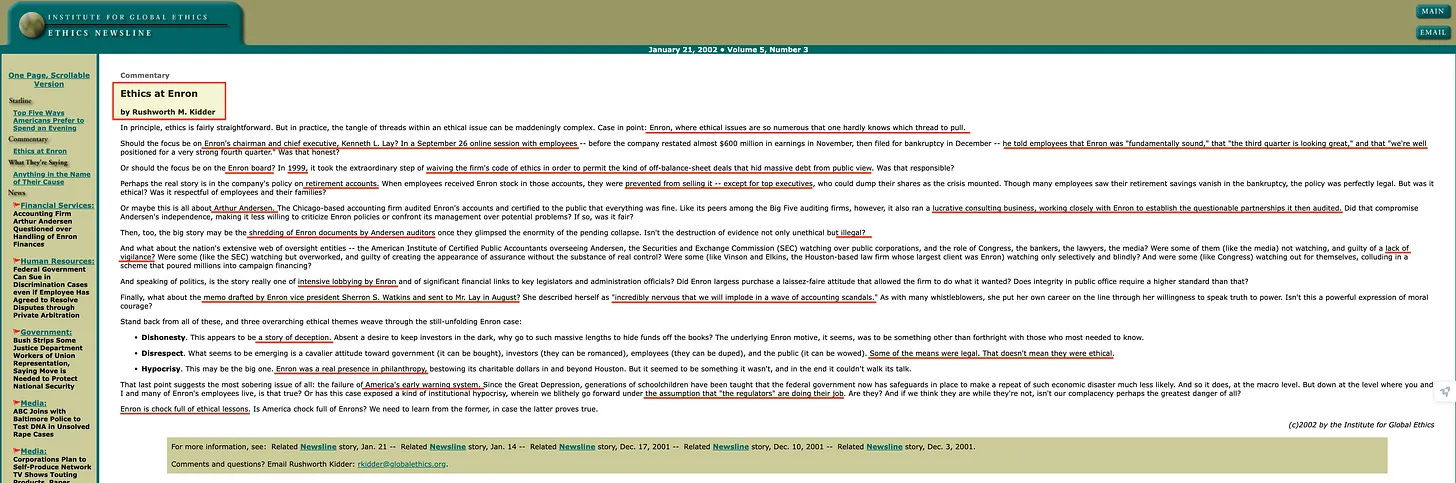The image size is (1456, 483).
Task: Click the 'Disrespect' bullet heading
Action: 163,353
